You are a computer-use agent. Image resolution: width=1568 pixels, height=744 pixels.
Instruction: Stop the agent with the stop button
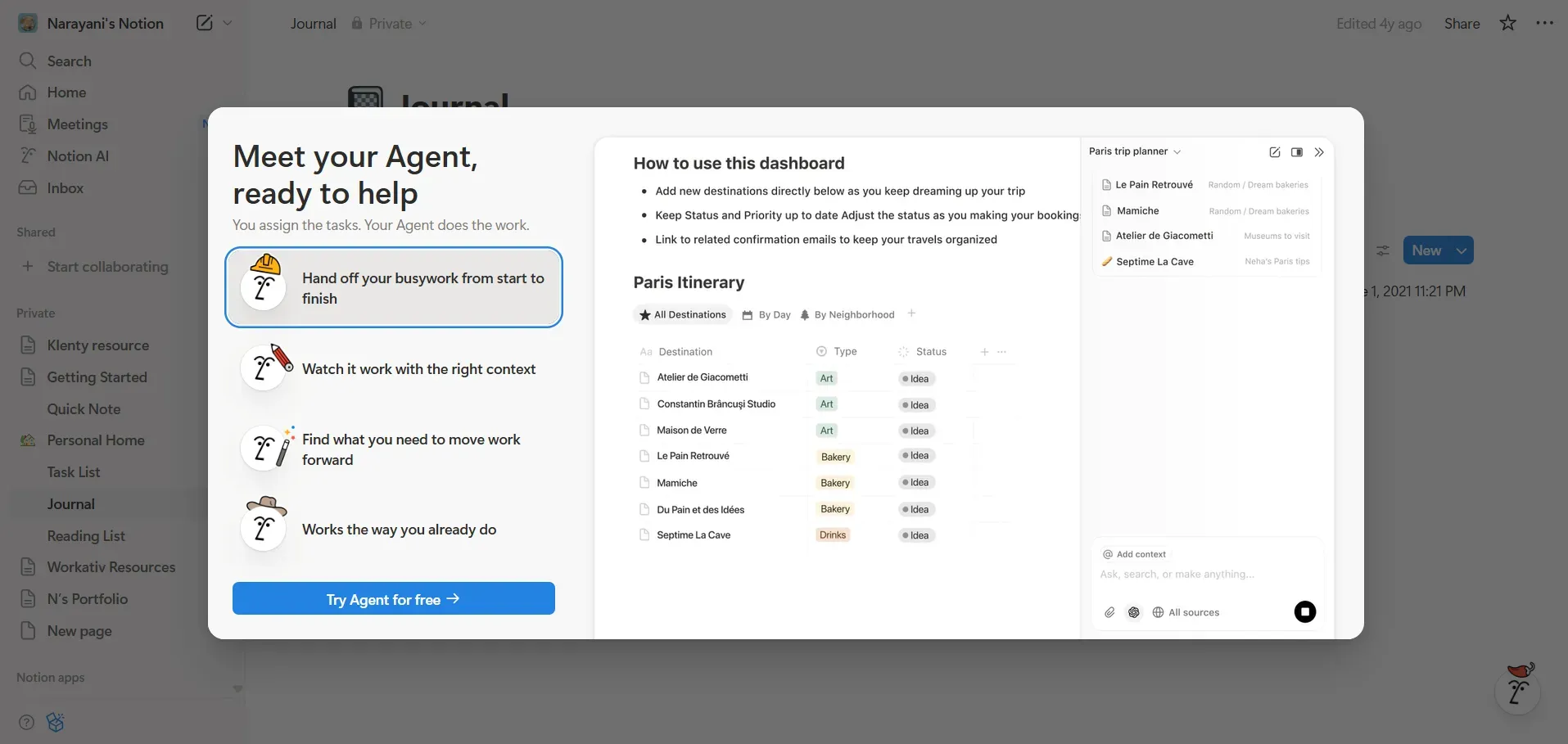[x=1305, y=611]
